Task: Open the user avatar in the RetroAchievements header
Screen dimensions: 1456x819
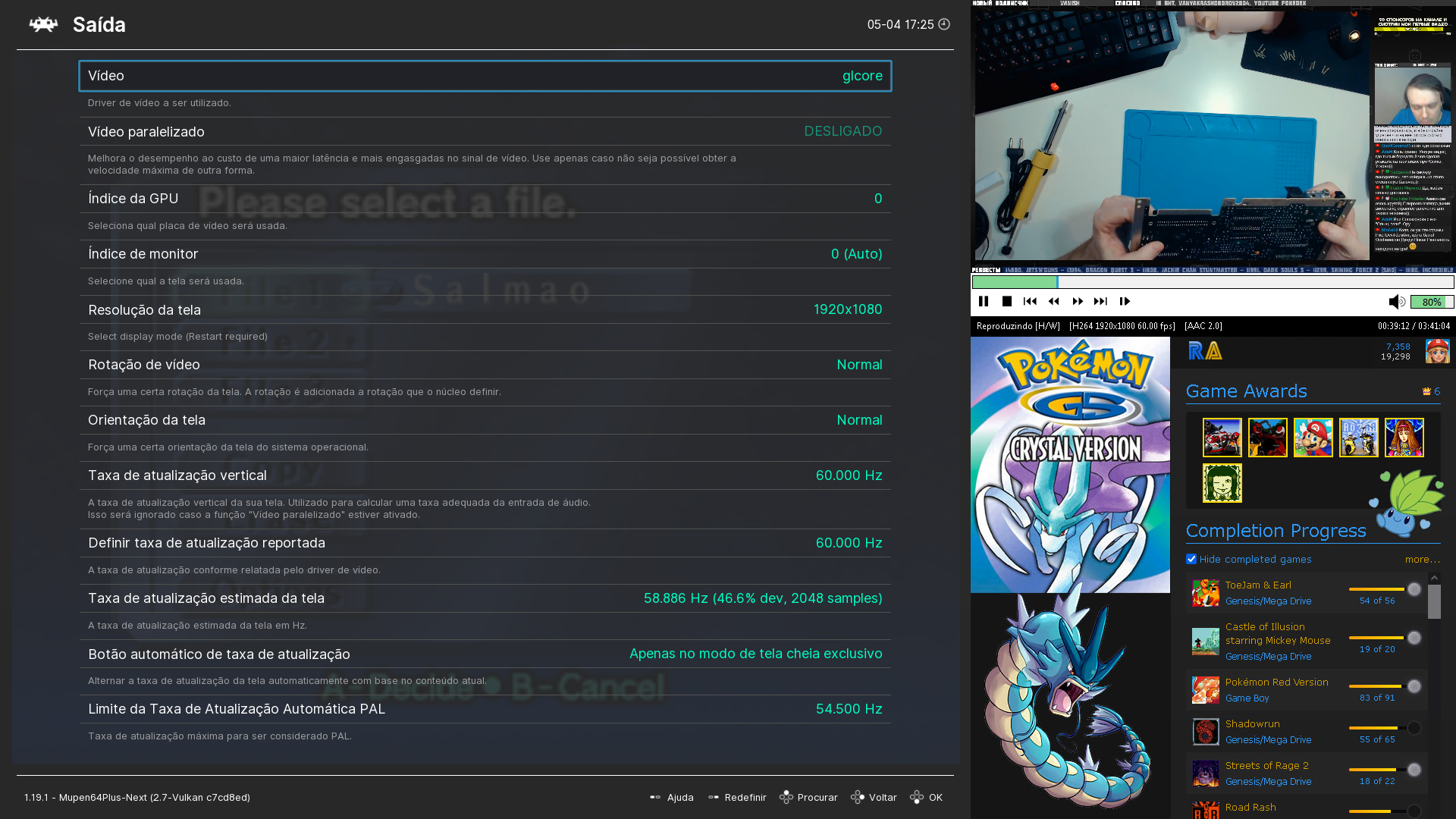Action: (x=1437, y=351)
